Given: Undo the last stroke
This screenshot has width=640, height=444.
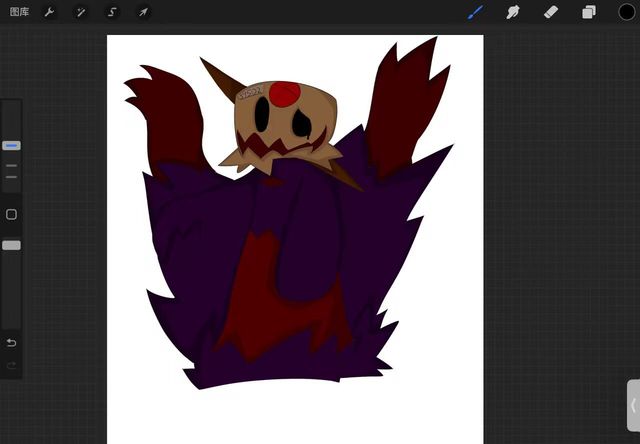Looking at the screenshot, I should click(11, 343).
